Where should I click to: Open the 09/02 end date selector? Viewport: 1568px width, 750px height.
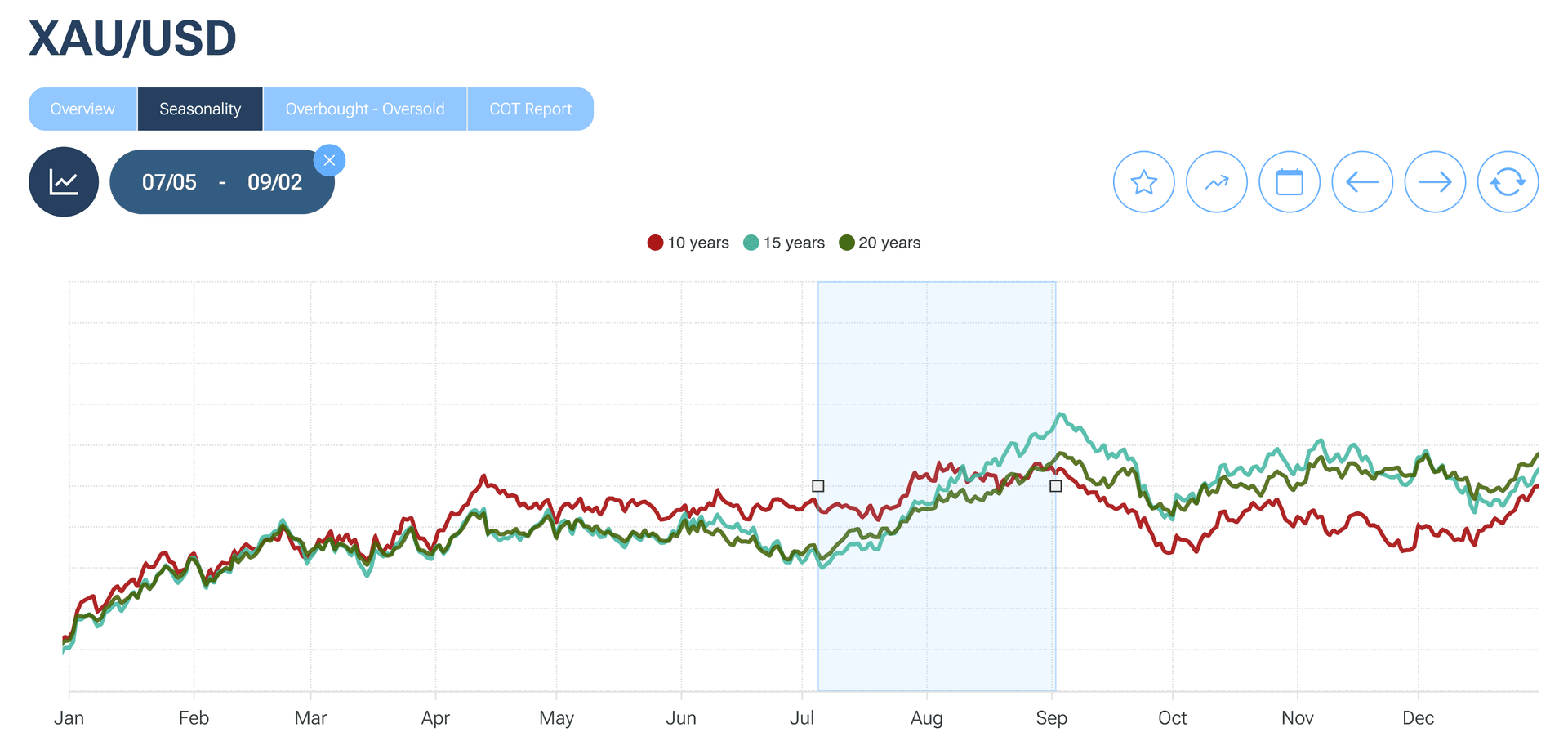click(276, 181)
